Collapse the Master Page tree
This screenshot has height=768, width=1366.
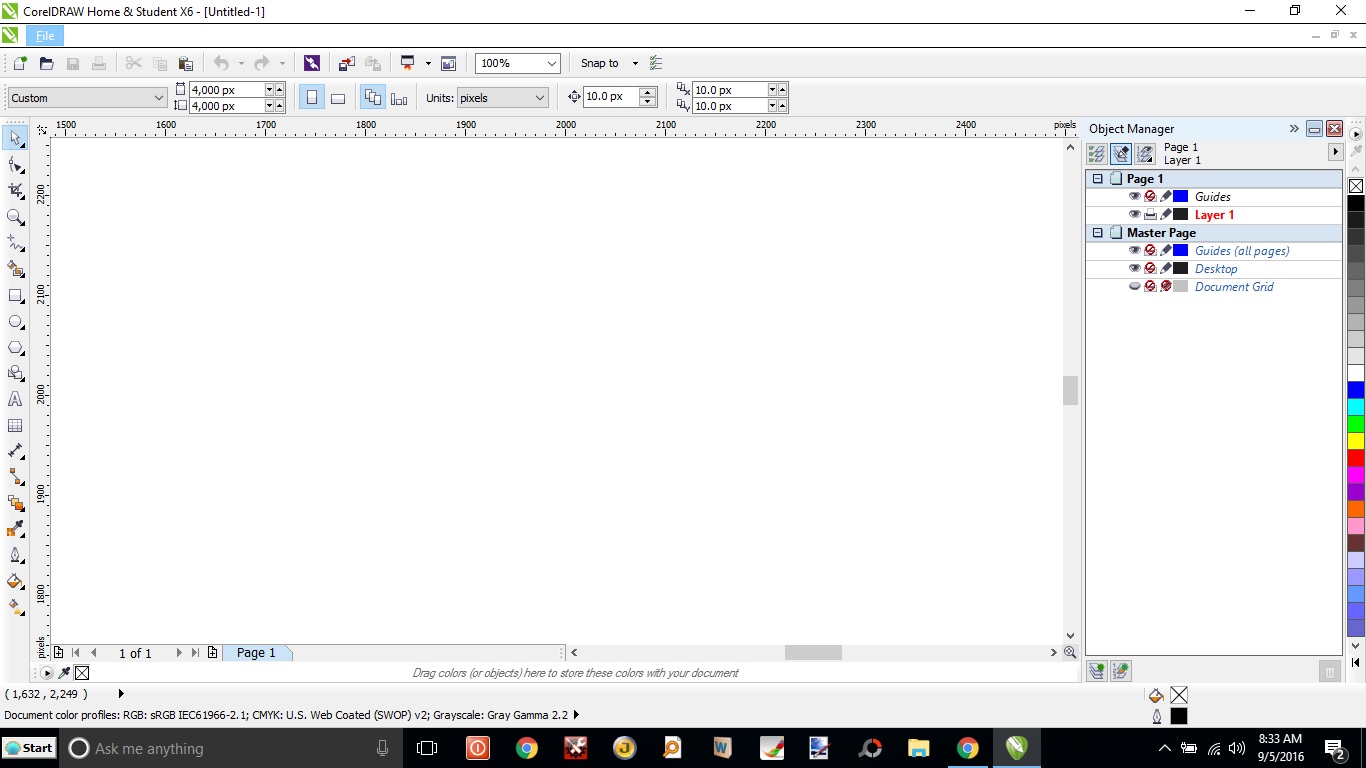pos(1097,232)
